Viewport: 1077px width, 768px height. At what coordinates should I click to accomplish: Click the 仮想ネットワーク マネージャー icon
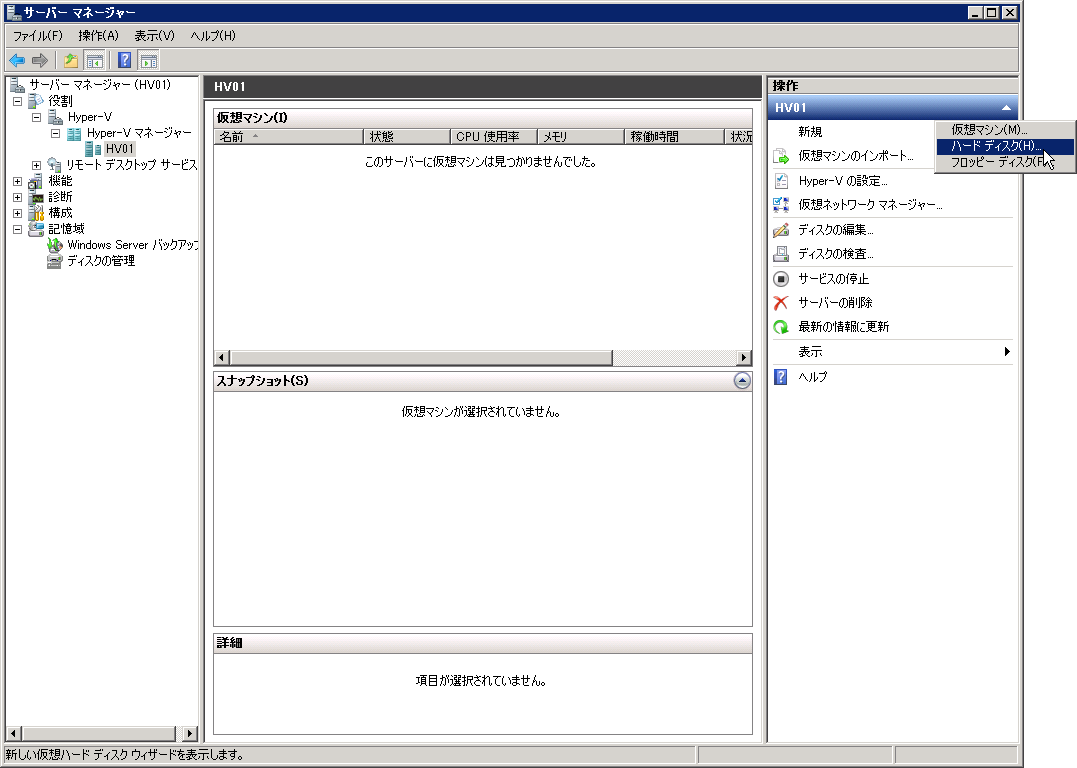781,205
